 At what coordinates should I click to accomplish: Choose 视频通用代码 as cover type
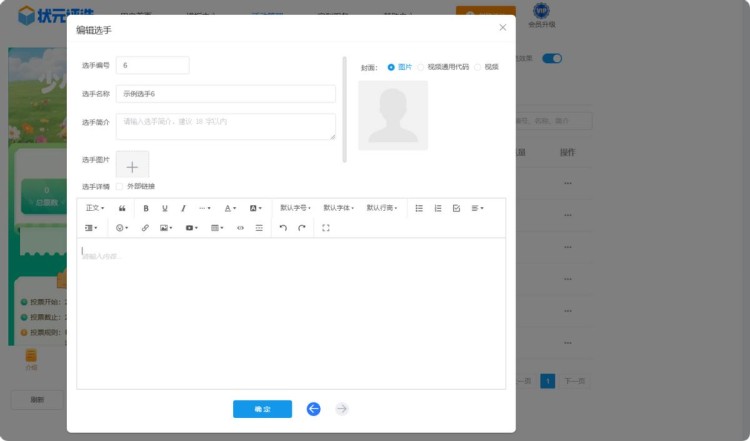(x=421, y=67)
